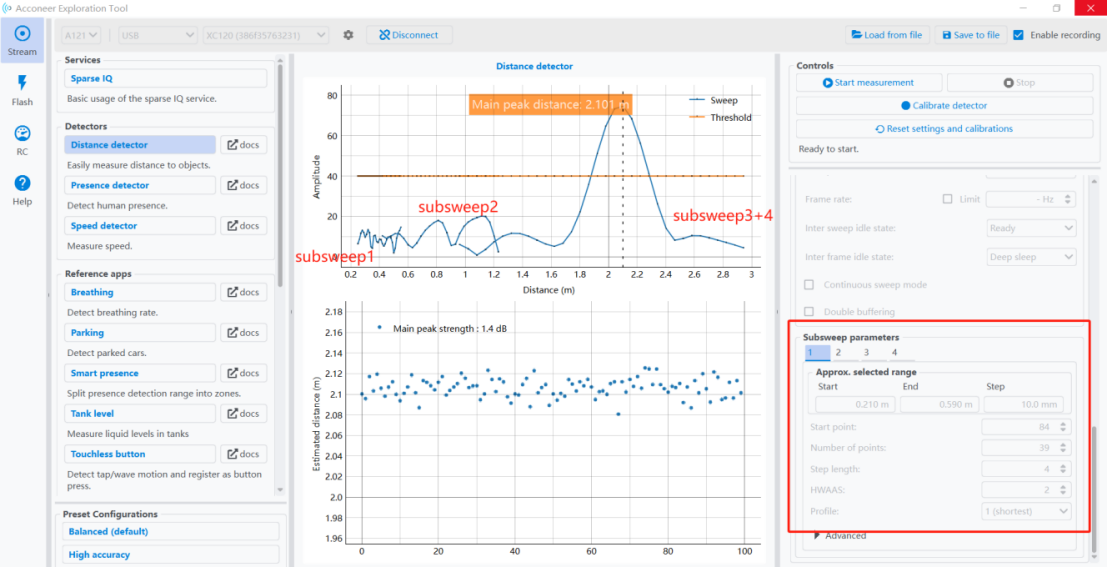Image resolution: width=1107 pixels, height=567 pixels.
Task: Click the range End field
Action: (940, 405)
